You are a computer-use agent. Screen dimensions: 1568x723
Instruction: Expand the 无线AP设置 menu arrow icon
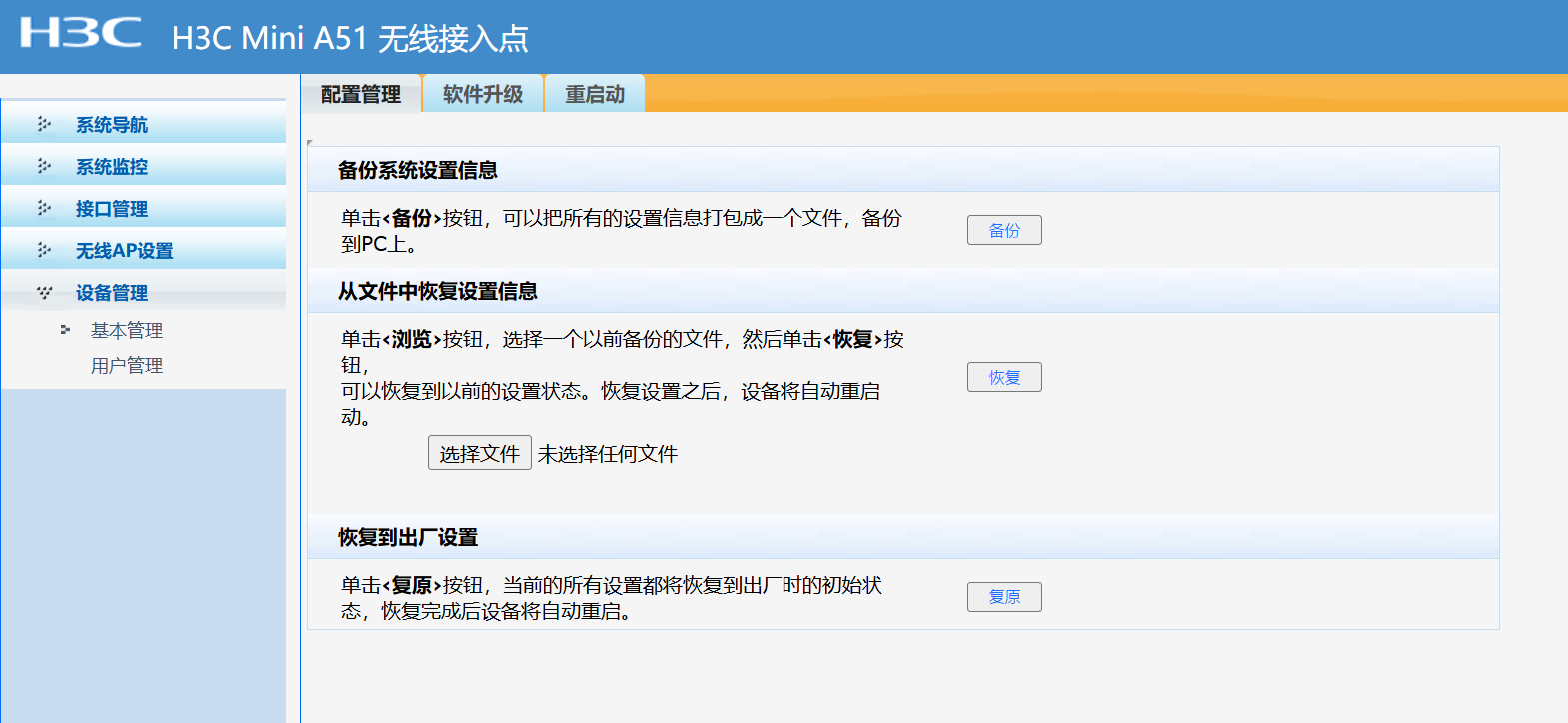pyautogui.click(x=44, y=250)
